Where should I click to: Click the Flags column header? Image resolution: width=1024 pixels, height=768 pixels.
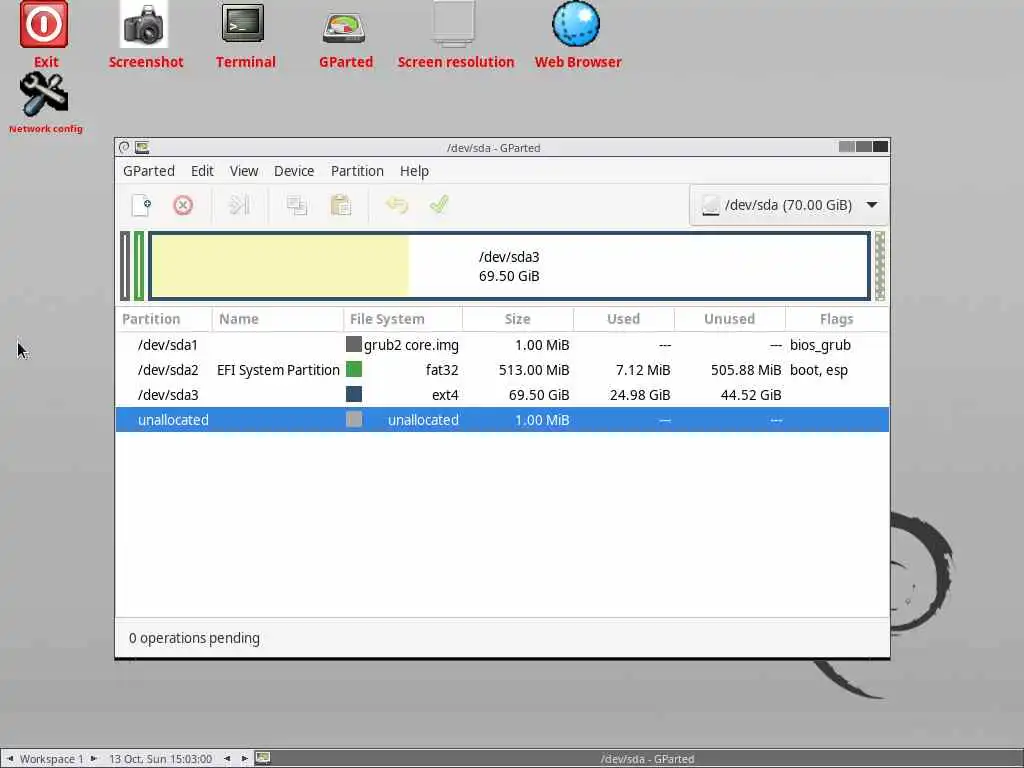[837, 319]
